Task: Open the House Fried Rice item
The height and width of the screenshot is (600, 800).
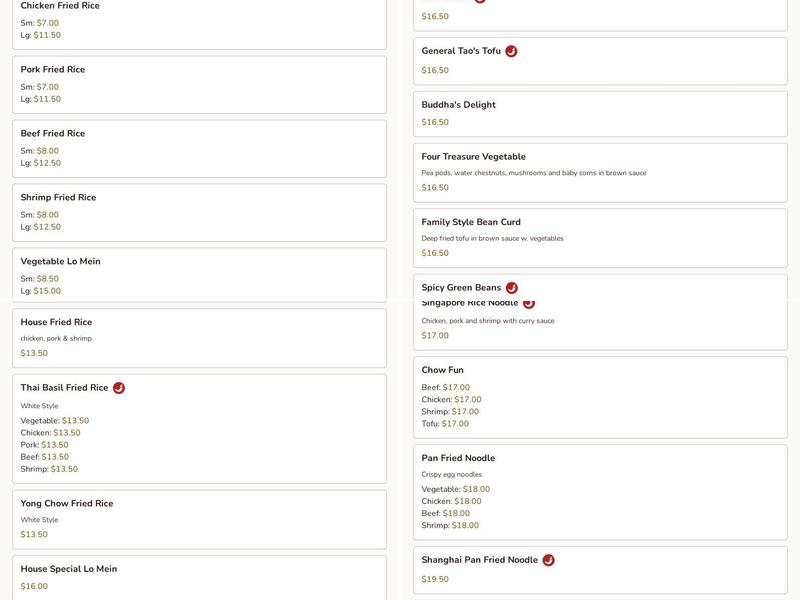Action: 199,338
